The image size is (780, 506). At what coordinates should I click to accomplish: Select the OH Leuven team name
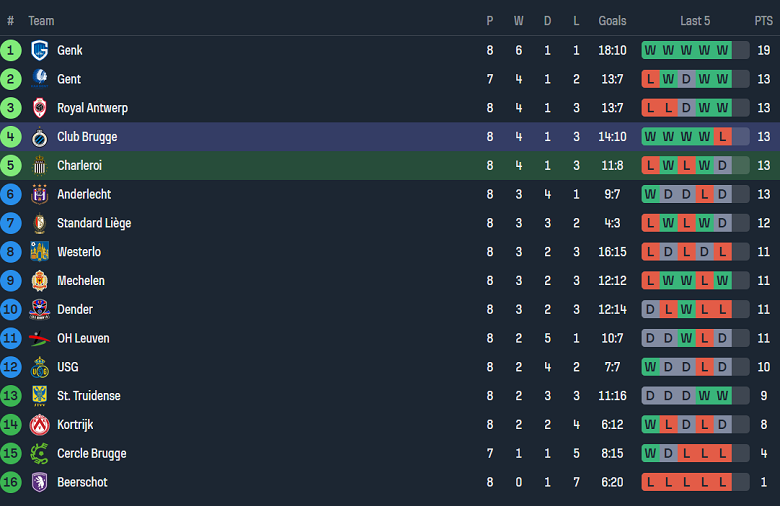click(x=83, y=338)
